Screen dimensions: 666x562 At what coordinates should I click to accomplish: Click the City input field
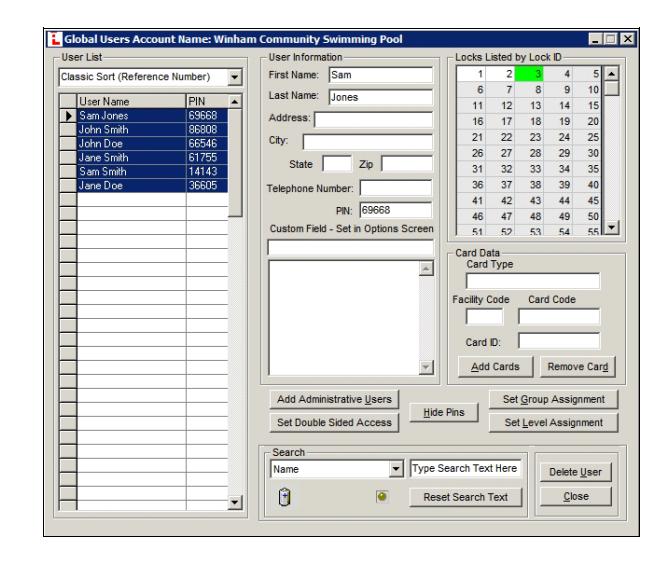(x=368, y=142)
